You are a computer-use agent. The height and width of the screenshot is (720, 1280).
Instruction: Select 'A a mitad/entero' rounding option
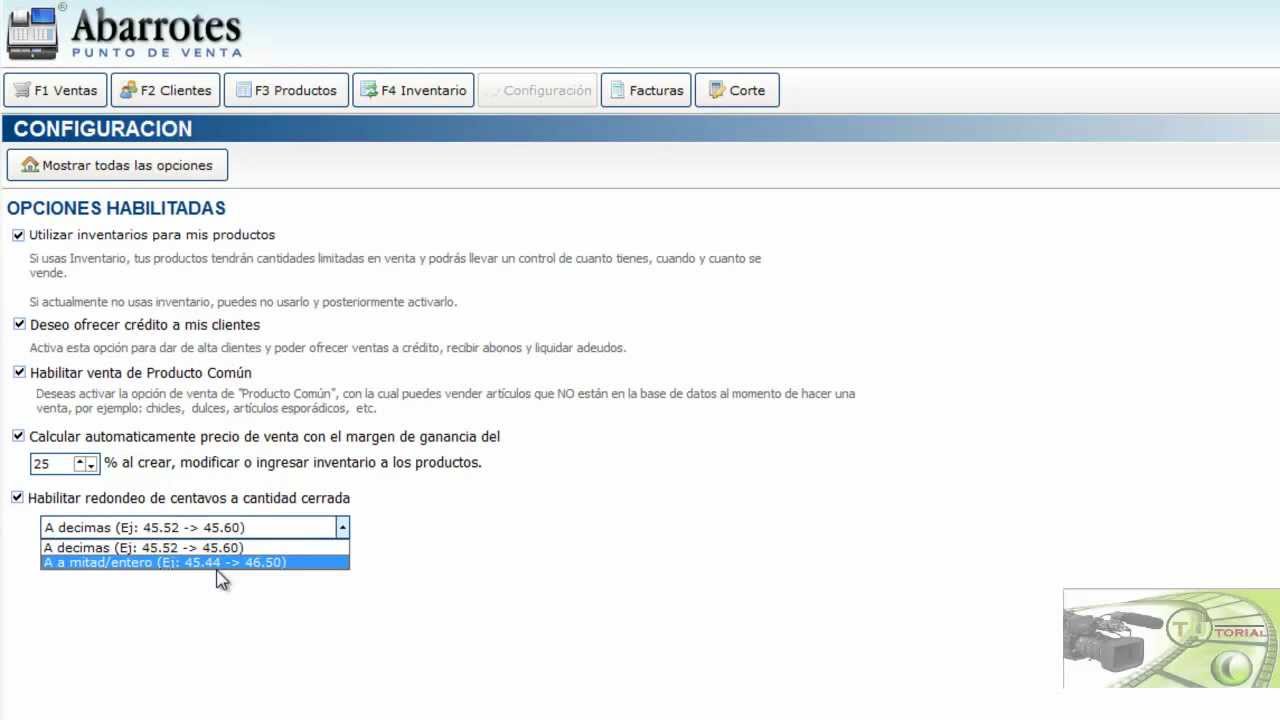pos(195,562)
